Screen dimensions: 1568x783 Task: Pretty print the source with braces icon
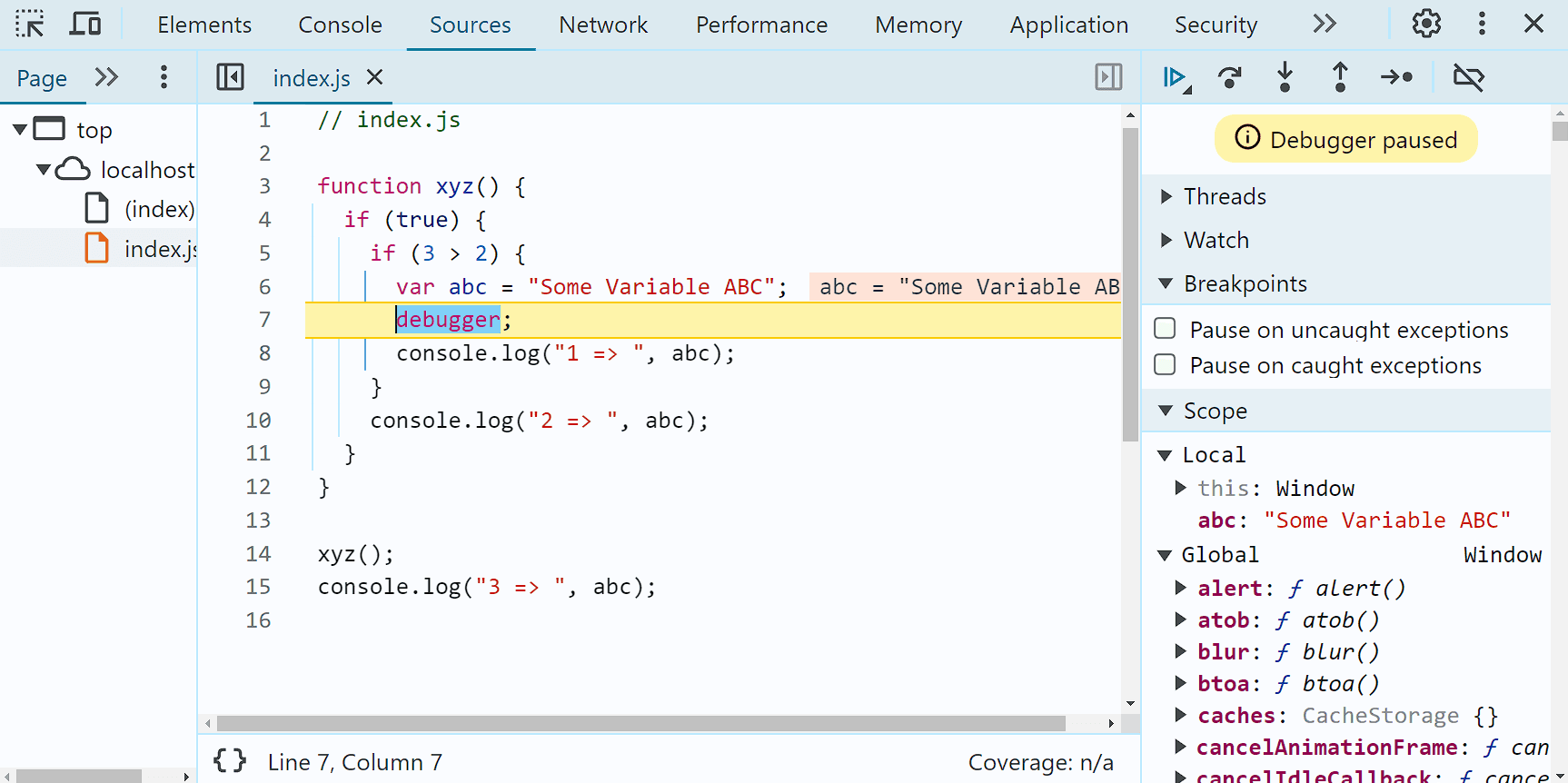pos(230,760)
